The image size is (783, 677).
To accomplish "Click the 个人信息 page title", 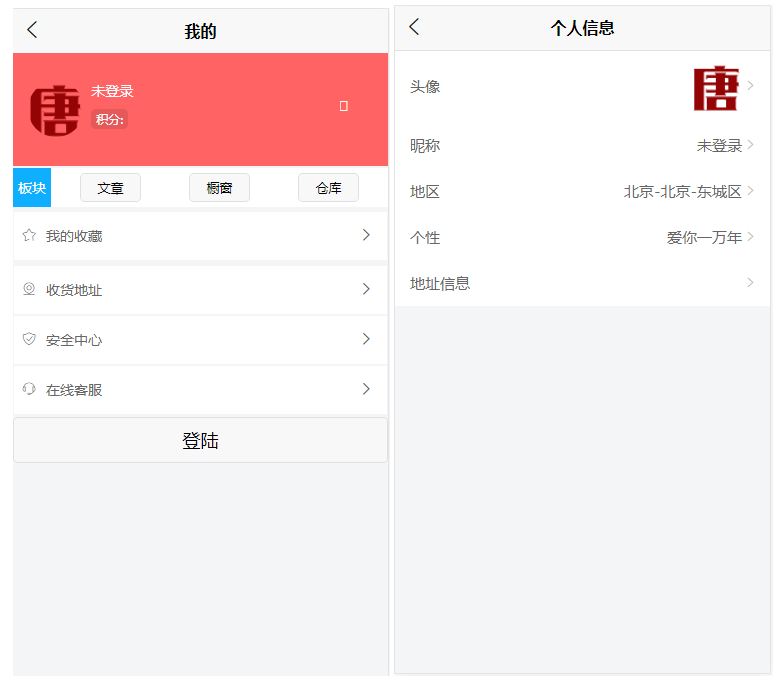I will click(582, 28).
